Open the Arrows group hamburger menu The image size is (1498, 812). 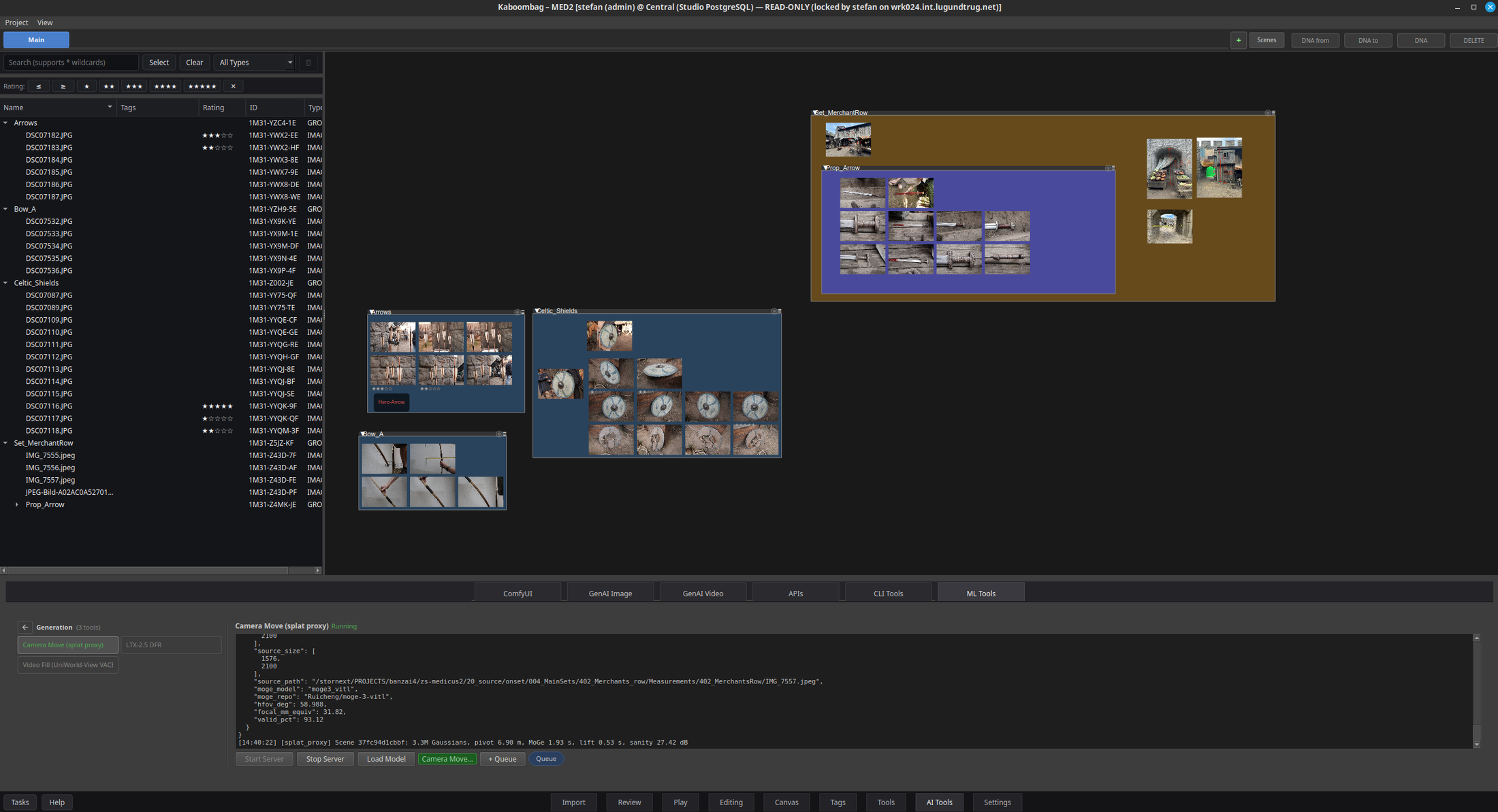point(523,312)
